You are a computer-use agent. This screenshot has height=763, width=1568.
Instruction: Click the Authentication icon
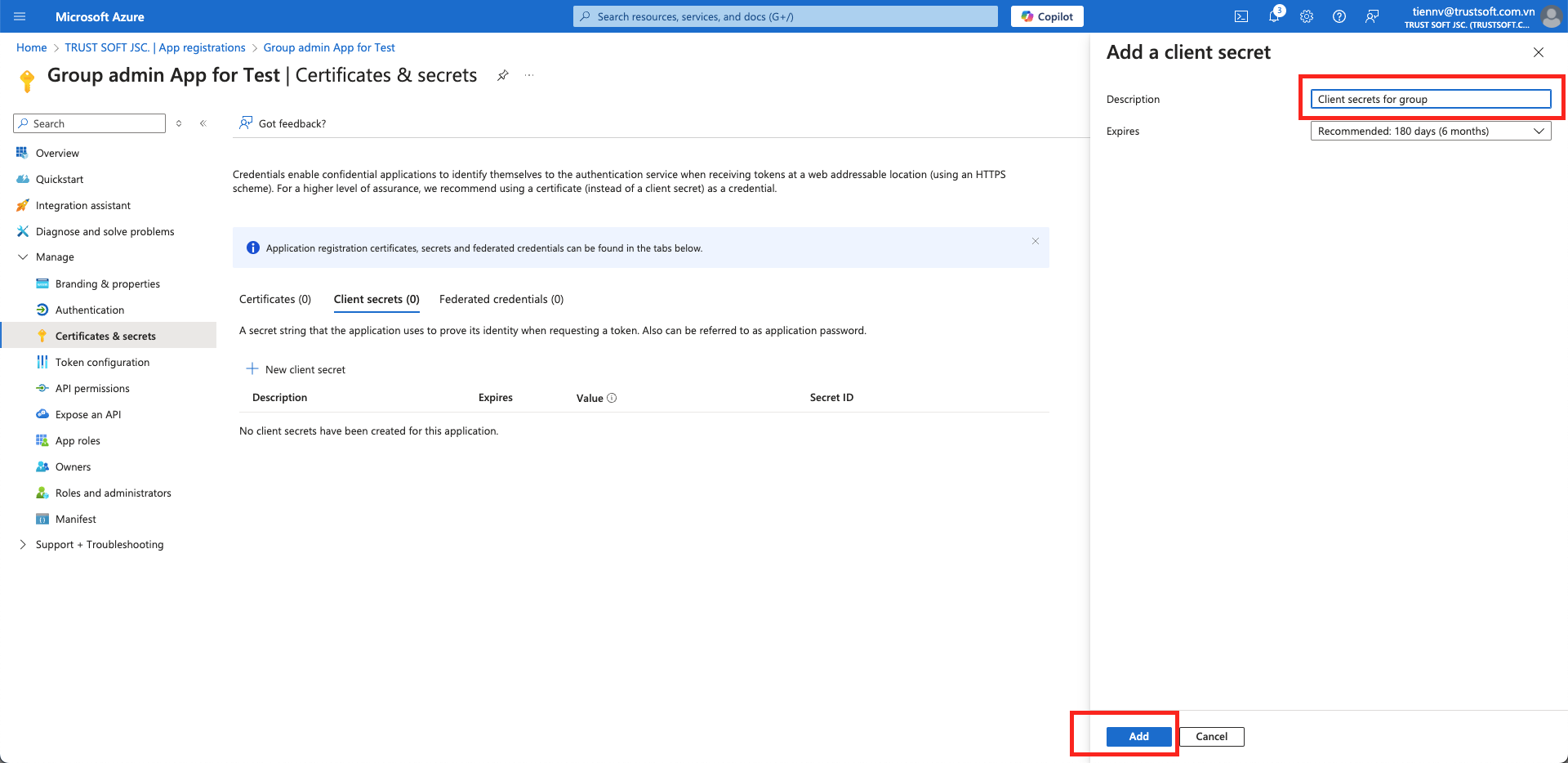pyautogui.click(x=42, y=310)
